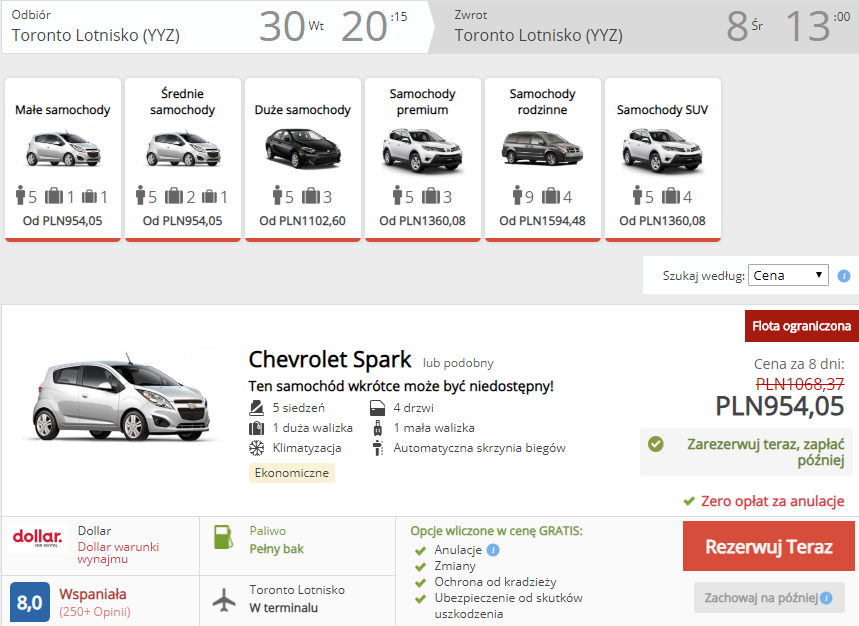The image size is (859, 626).
Task: Click the gearshift icon for automatic transmission
Action: [x=377, y=448]
